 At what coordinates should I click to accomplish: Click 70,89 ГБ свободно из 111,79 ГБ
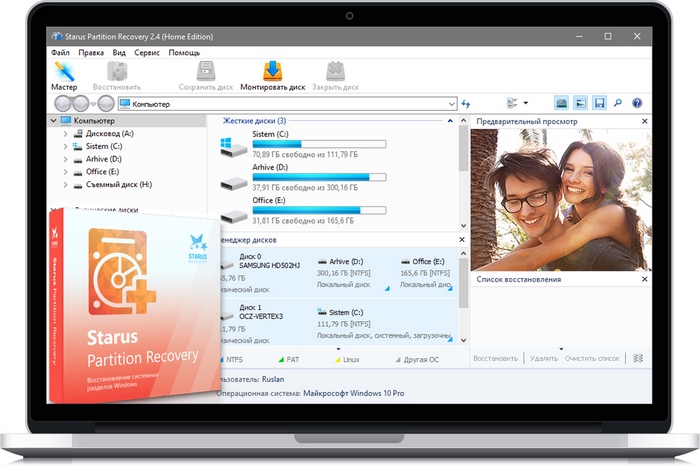coord(305,154)
